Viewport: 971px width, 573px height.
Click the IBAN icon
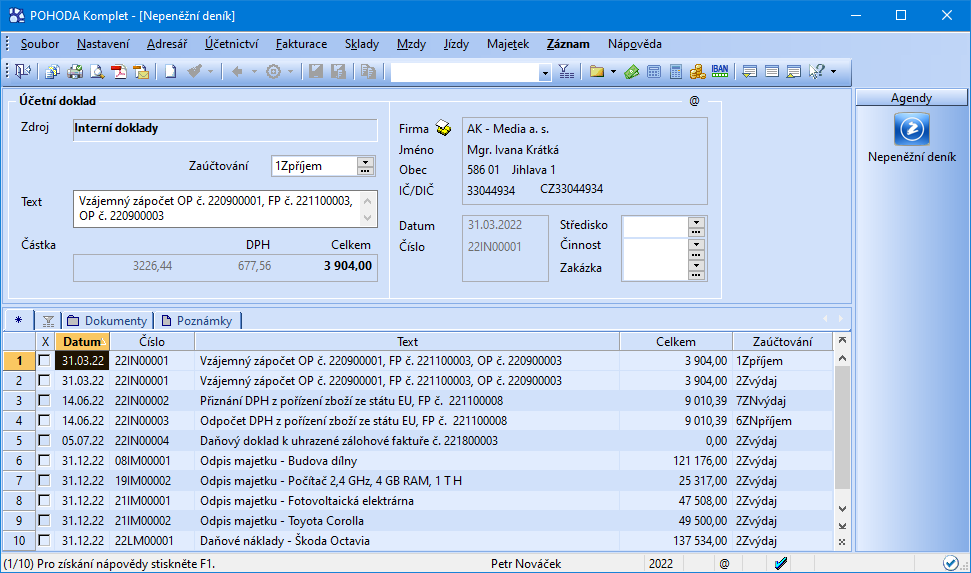[x=720, y=72]
